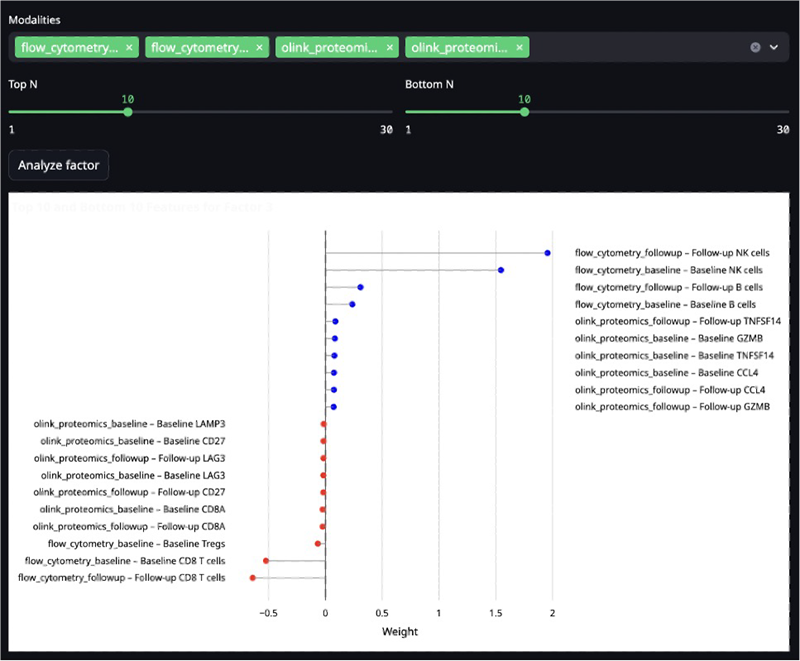The image size is (800, 661).
Task: Remove the last olink_proteomics modality chip
Action: pos(519,47)
